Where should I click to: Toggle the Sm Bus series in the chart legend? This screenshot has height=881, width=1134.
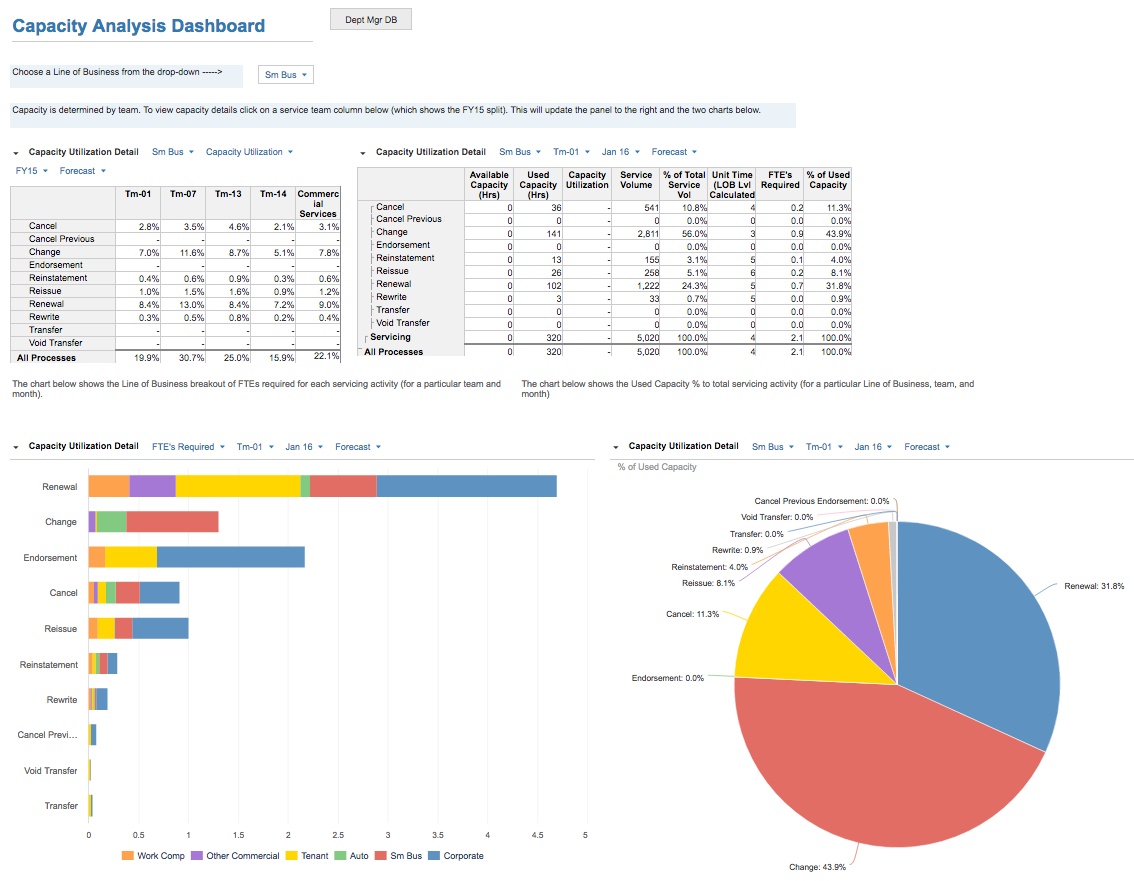click(x=383, y=856)
